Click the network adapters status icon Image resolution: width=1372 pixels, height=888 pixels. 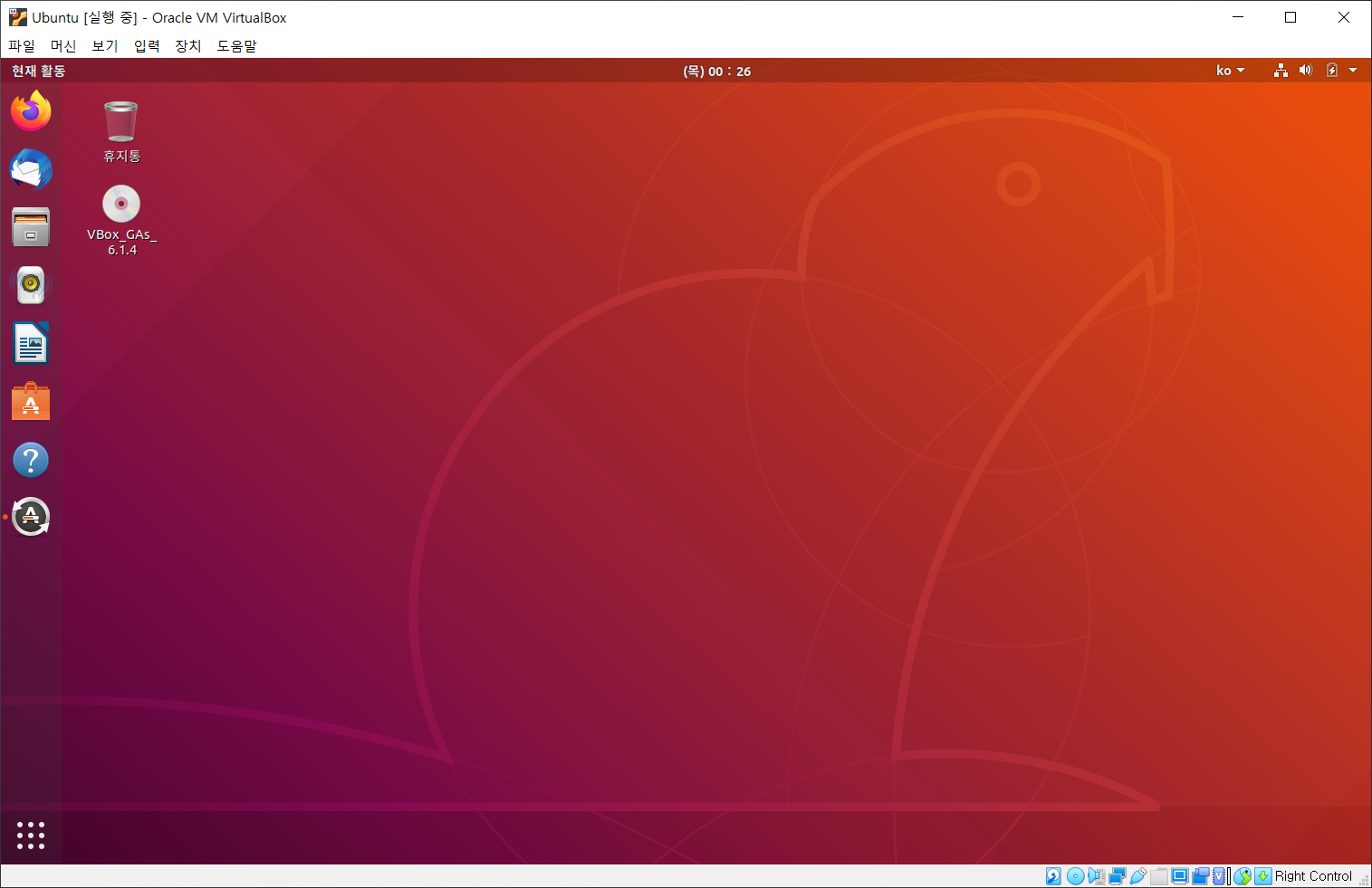[1118, 876]
